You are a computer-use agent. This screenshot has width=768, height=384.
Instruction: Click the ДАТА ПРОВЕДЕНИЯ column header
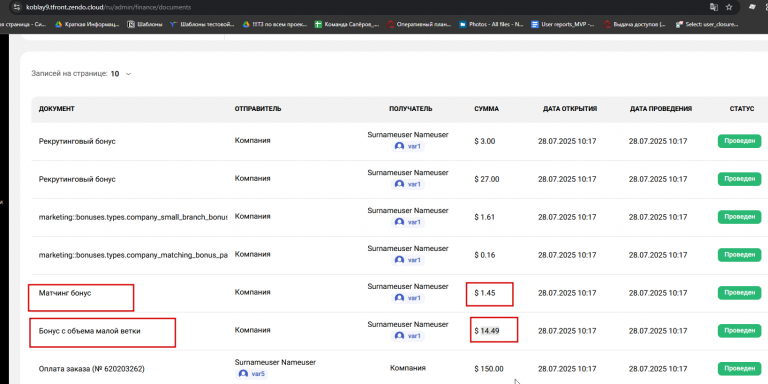pyautogui.click(x=661, y=109)
